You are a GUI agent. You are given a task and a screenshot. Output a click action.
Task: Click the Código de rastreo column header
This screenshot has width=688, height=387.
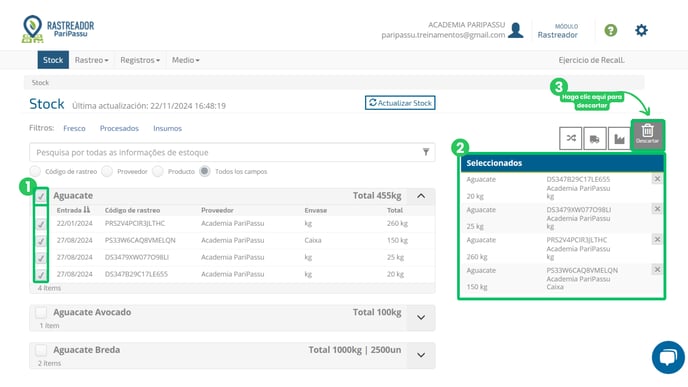coord(132,210)
